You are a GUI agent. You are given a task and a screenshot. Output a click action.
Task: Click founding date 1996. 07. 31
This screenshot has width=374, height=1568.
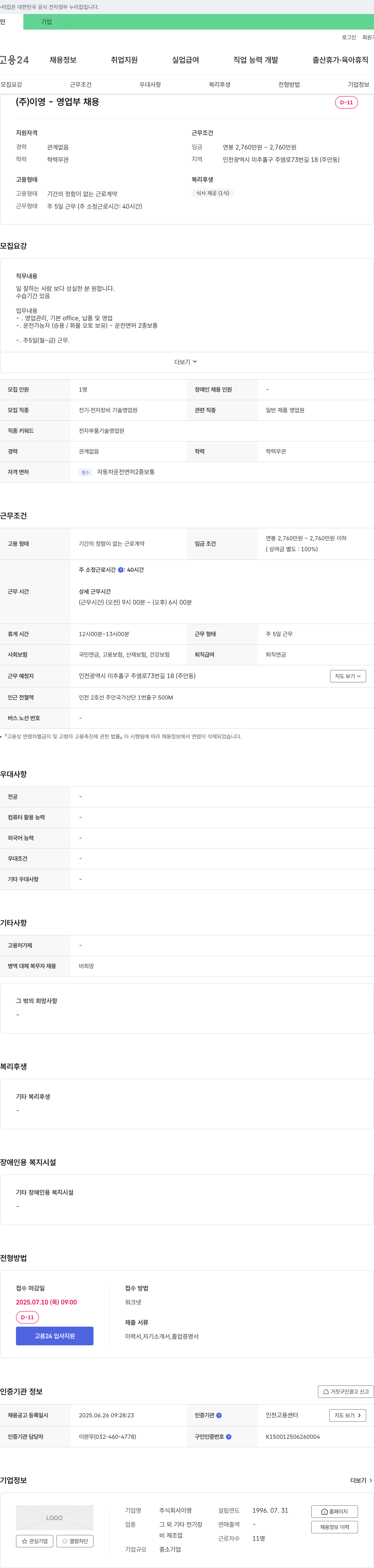pos(270,1511)
